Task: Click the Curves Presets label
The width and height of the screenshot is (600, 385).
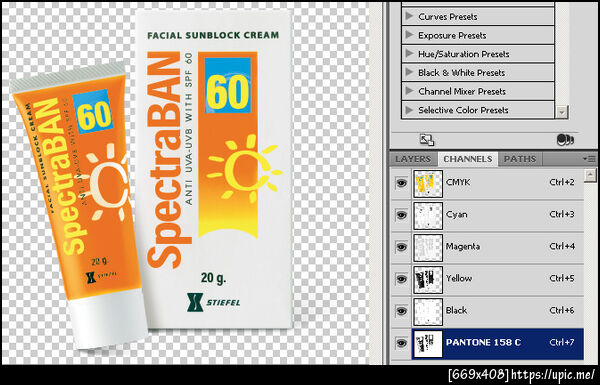Action: [448, 17]
